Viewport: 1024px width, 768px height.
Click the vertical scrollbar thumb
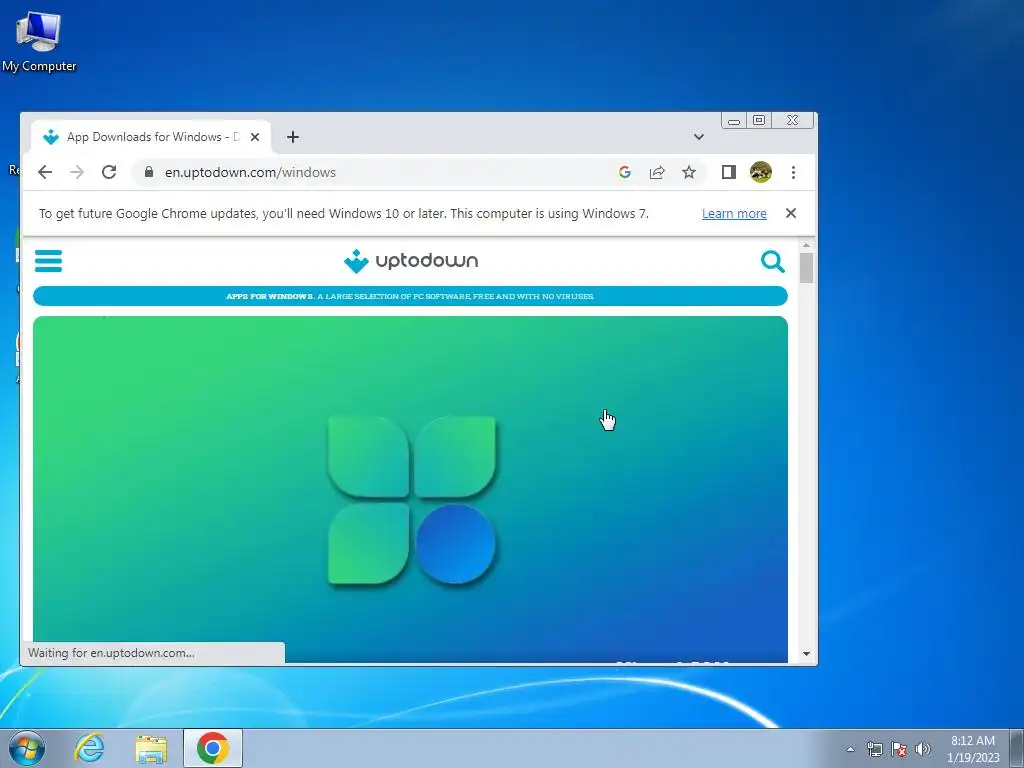807,268
